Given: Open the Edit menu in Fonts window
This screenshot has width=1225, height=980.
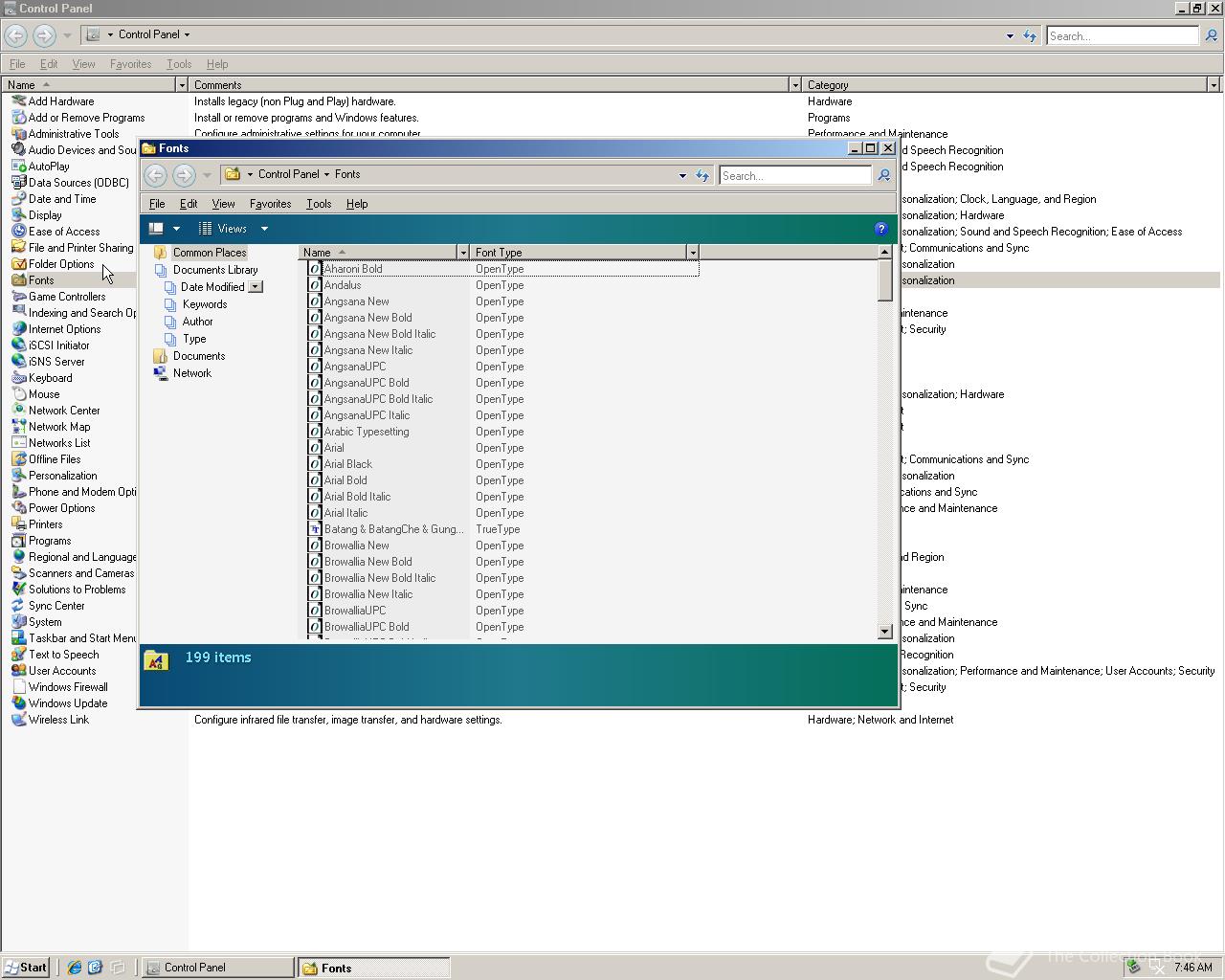Looking at the screenshot, I should pyautogui.click(x=189, y=204).
